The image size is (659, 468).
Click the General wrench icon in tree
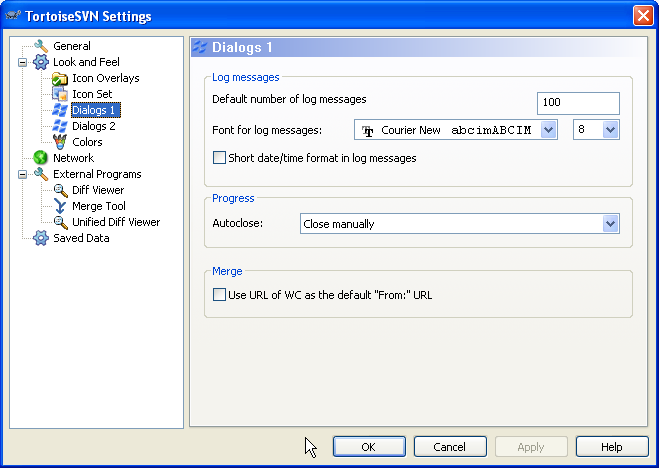(x=41, y=46)
